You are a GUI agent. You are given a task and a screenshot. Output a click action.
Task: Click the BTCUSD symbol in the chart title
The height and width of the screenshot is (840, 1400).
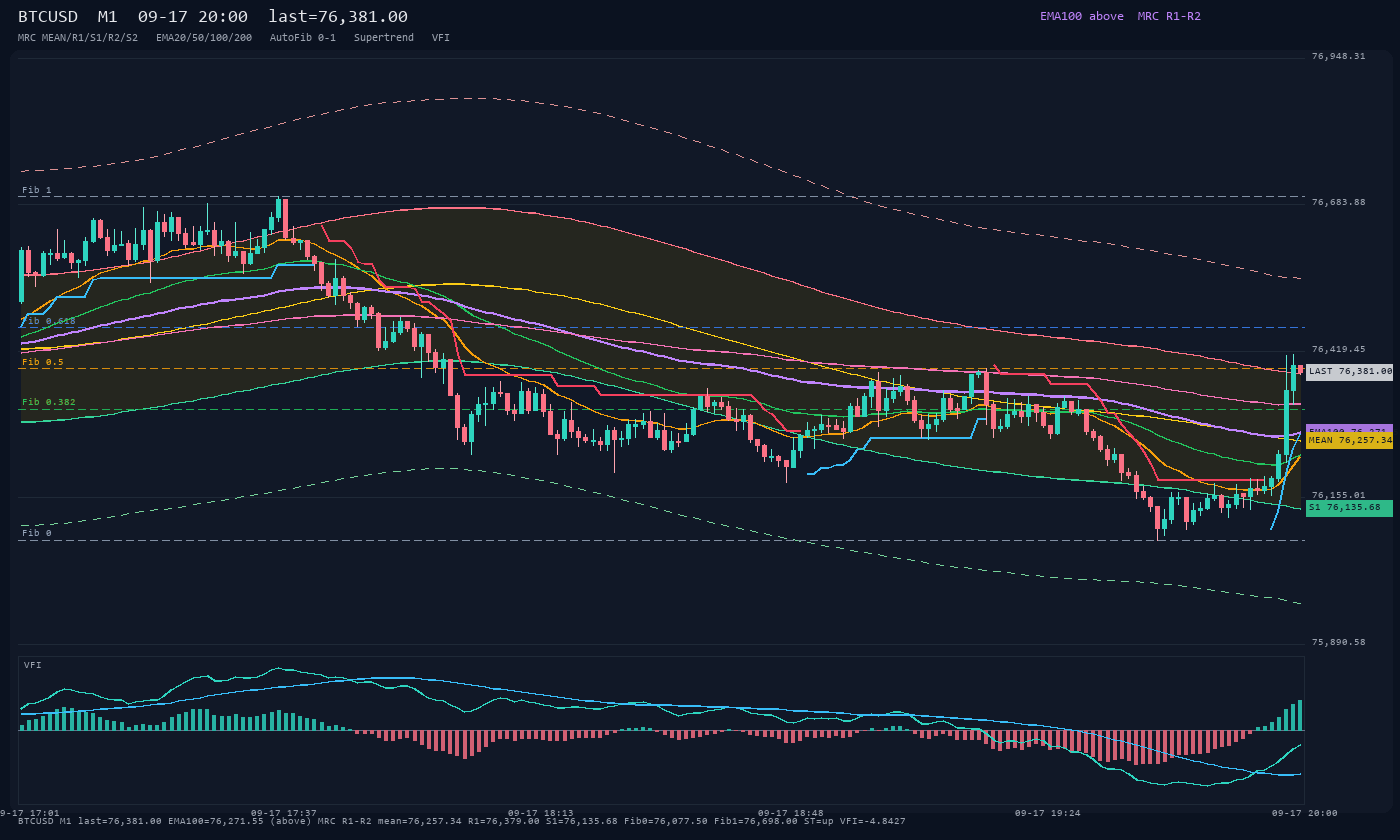(x=48, y=16)
